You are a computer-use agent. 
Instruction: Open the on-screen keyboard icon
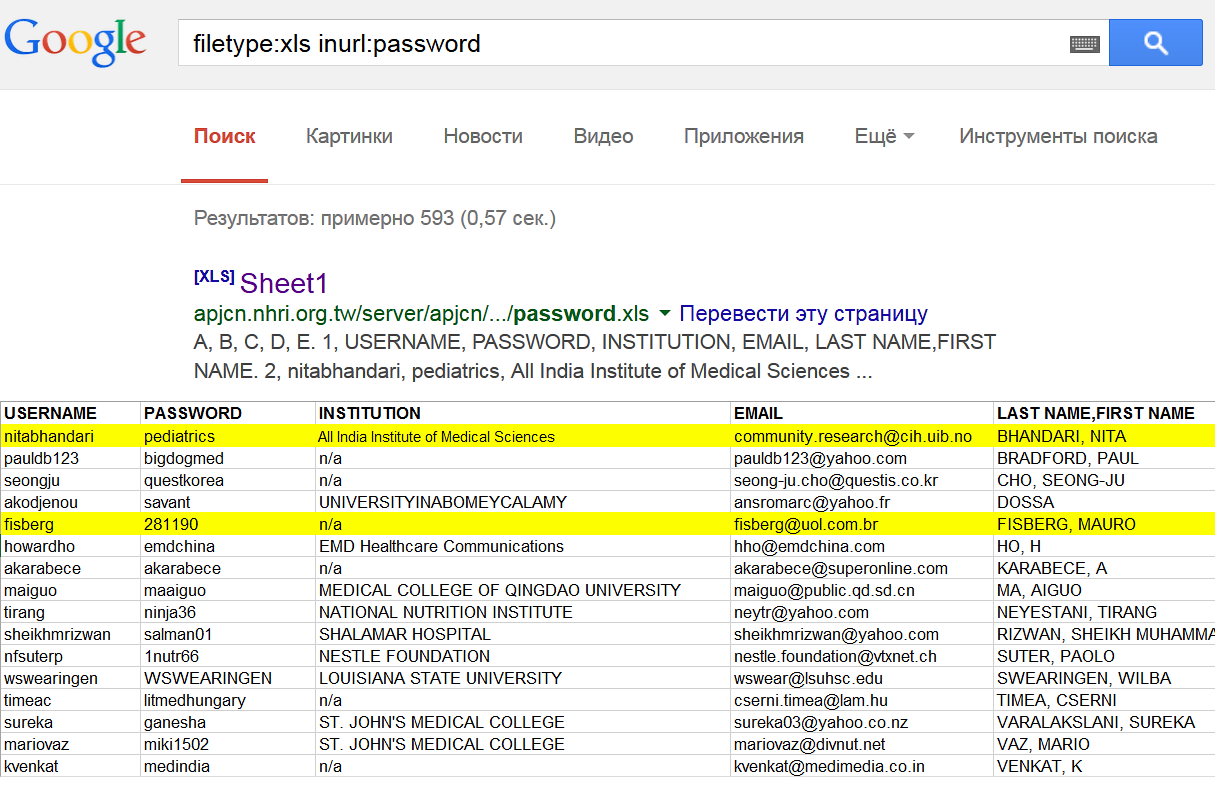1084,44
